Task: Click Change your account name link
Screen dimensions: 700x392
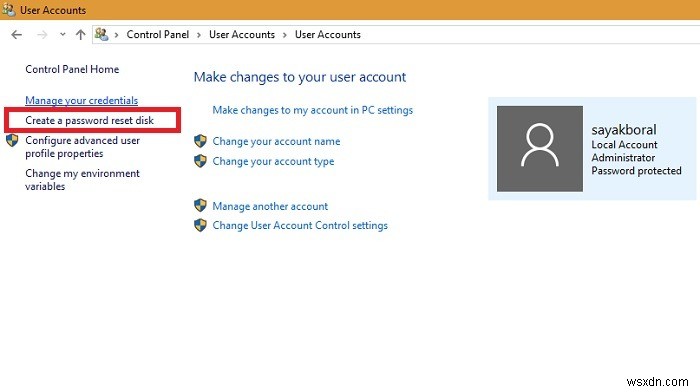Action: click(276, 141)
